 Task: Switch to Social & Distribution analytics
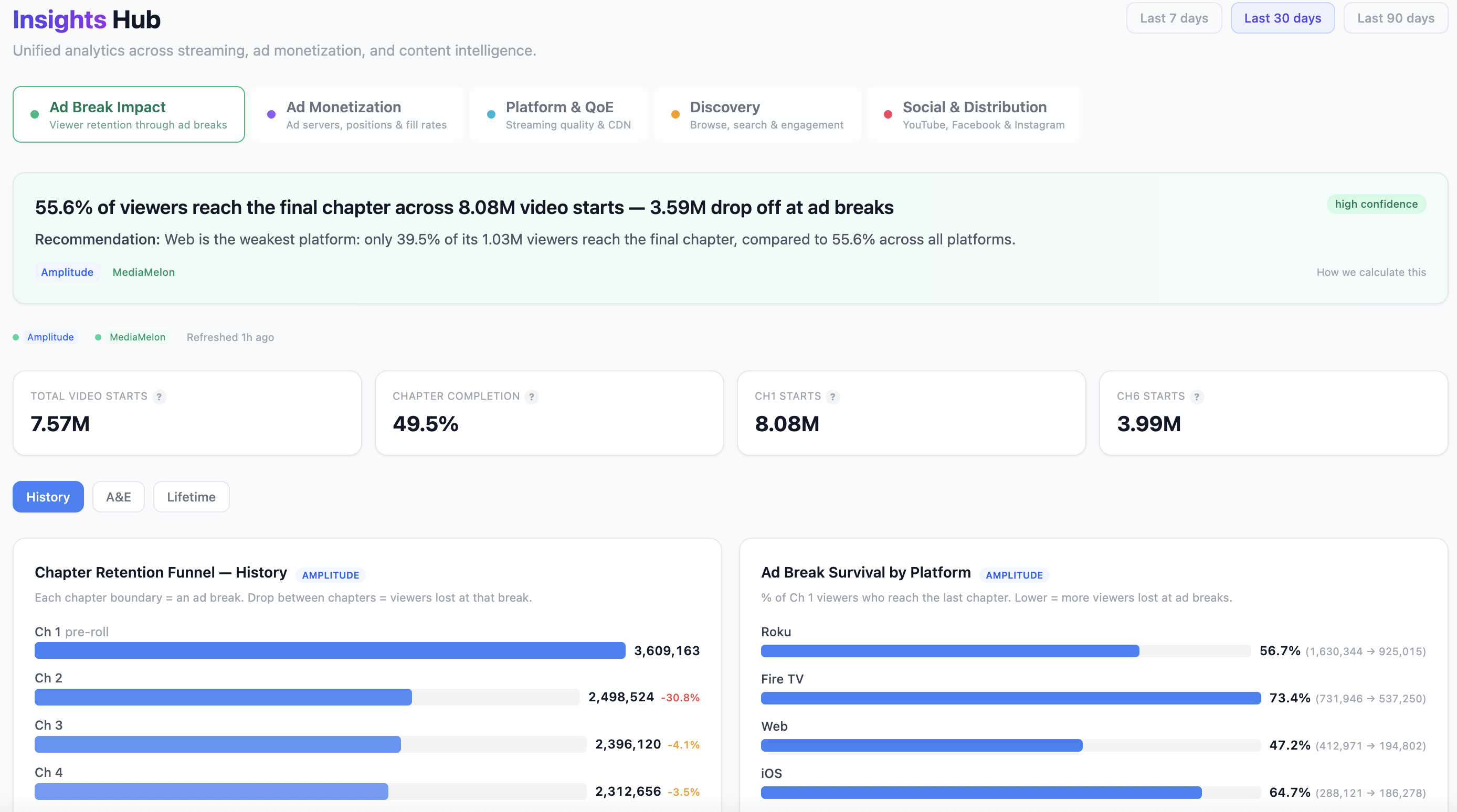click(975, 114)
